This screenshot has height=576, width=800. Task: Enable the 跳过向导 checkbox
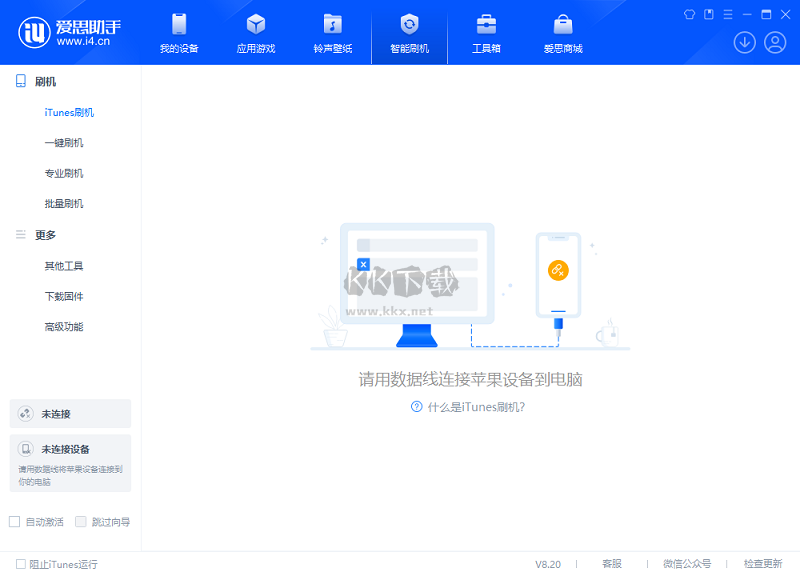tap(81, 521)
